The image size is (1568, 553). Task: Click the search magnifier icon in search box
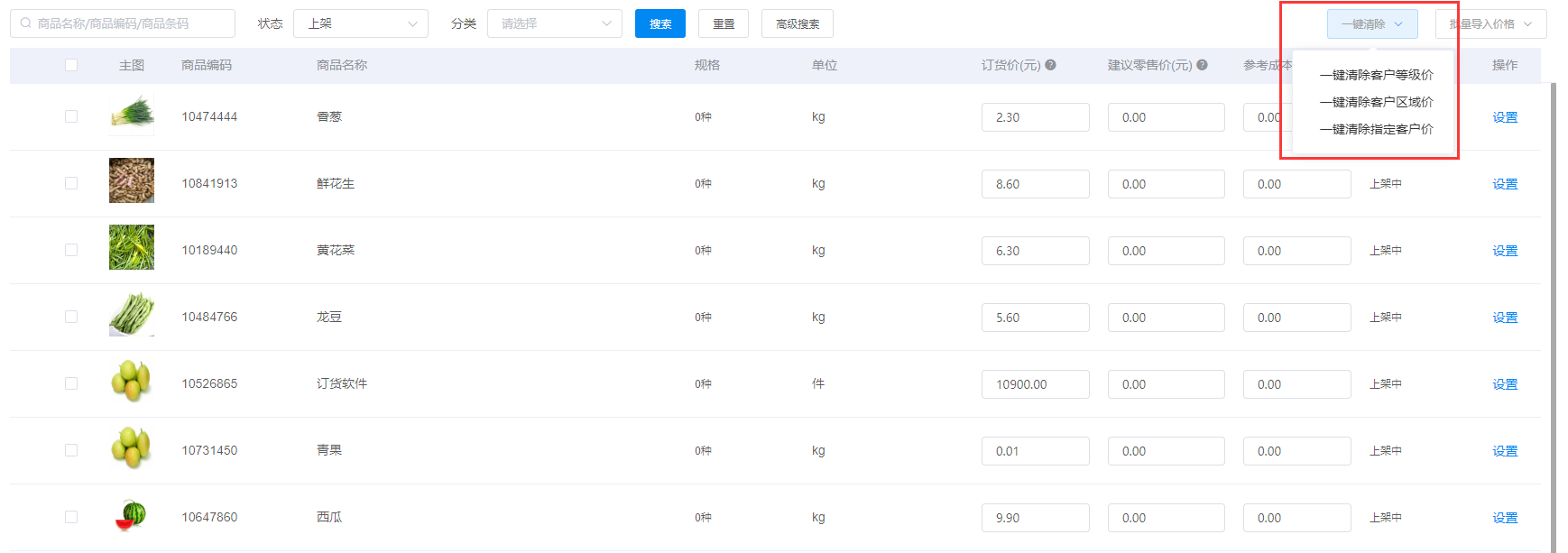tap(25, 23)
